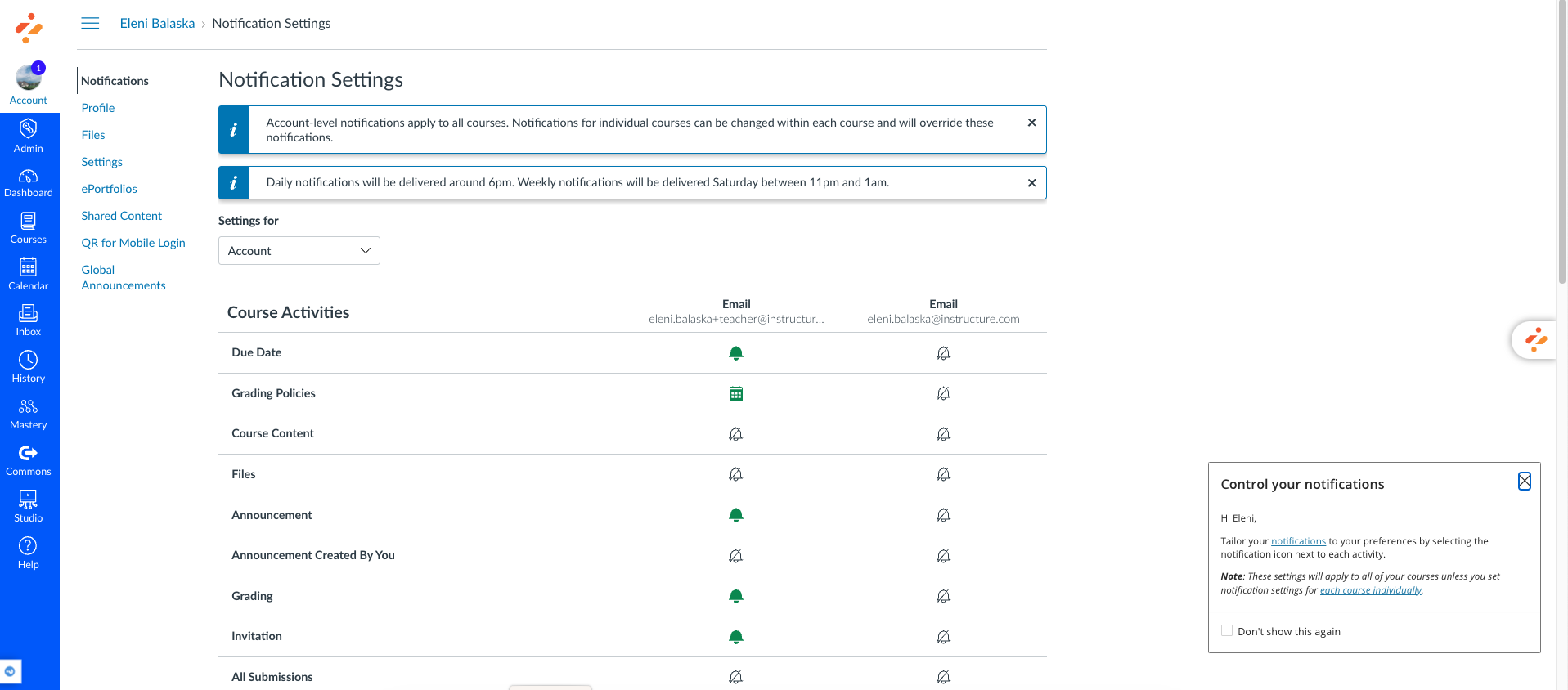The height and width of the screenshot is (690, 1568).
Task: Toggle Due Date bell for teacher email
Action: tap(736, 353)
